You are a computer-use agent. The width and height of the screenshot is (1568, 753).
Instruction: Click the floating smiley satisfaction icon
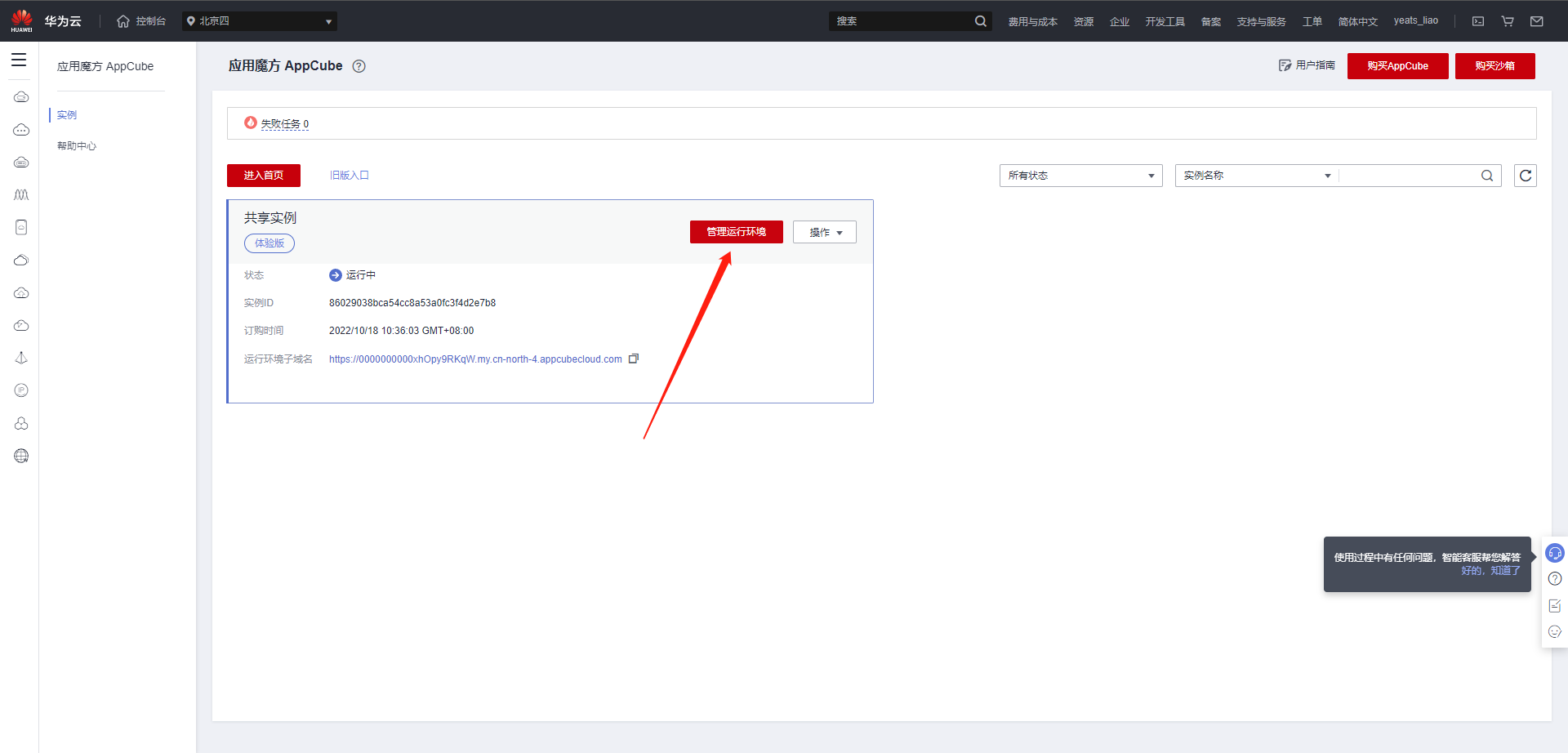(1555, 631)
